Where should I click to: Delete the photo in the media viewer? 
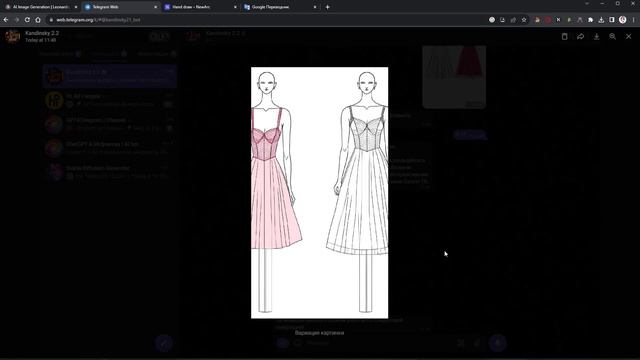pyautogui.click(x=564, y=37)
